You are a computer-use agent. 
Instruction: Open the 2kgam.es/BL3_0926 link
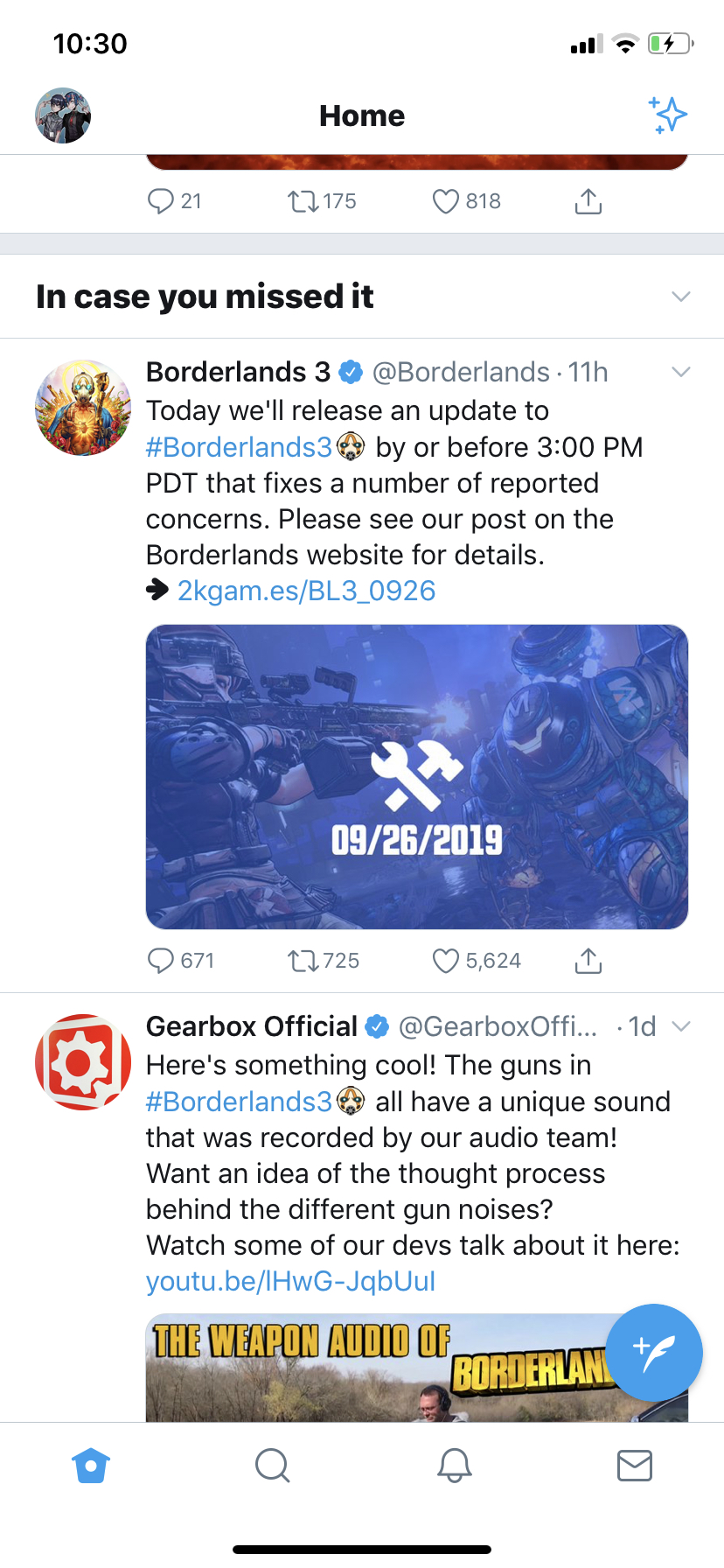(306, 591)
